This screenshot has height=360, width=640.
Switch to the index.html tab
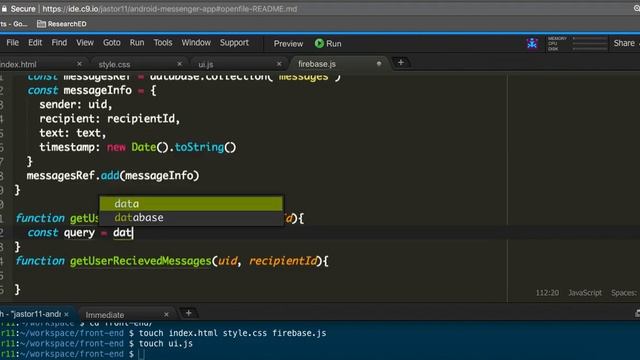pos(18,64)
